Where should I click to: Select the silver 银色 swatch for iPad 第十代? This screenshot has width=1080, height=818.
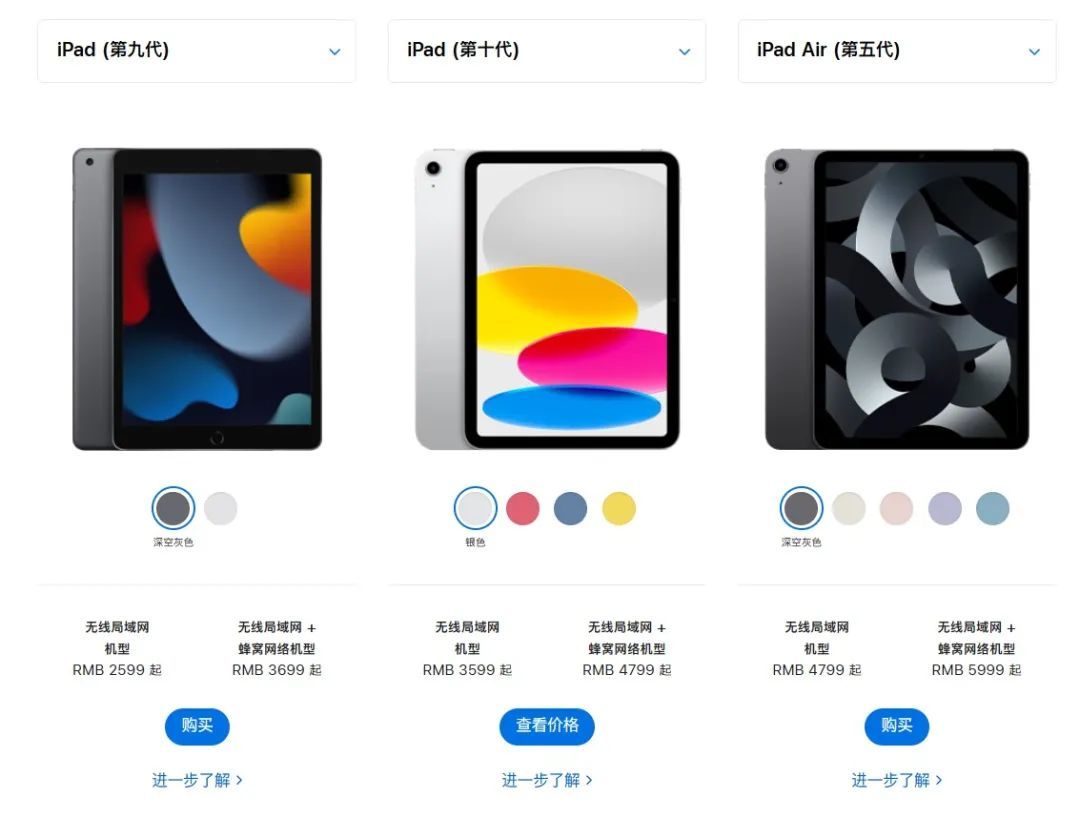pyautogui.click(x=475, y=508)
